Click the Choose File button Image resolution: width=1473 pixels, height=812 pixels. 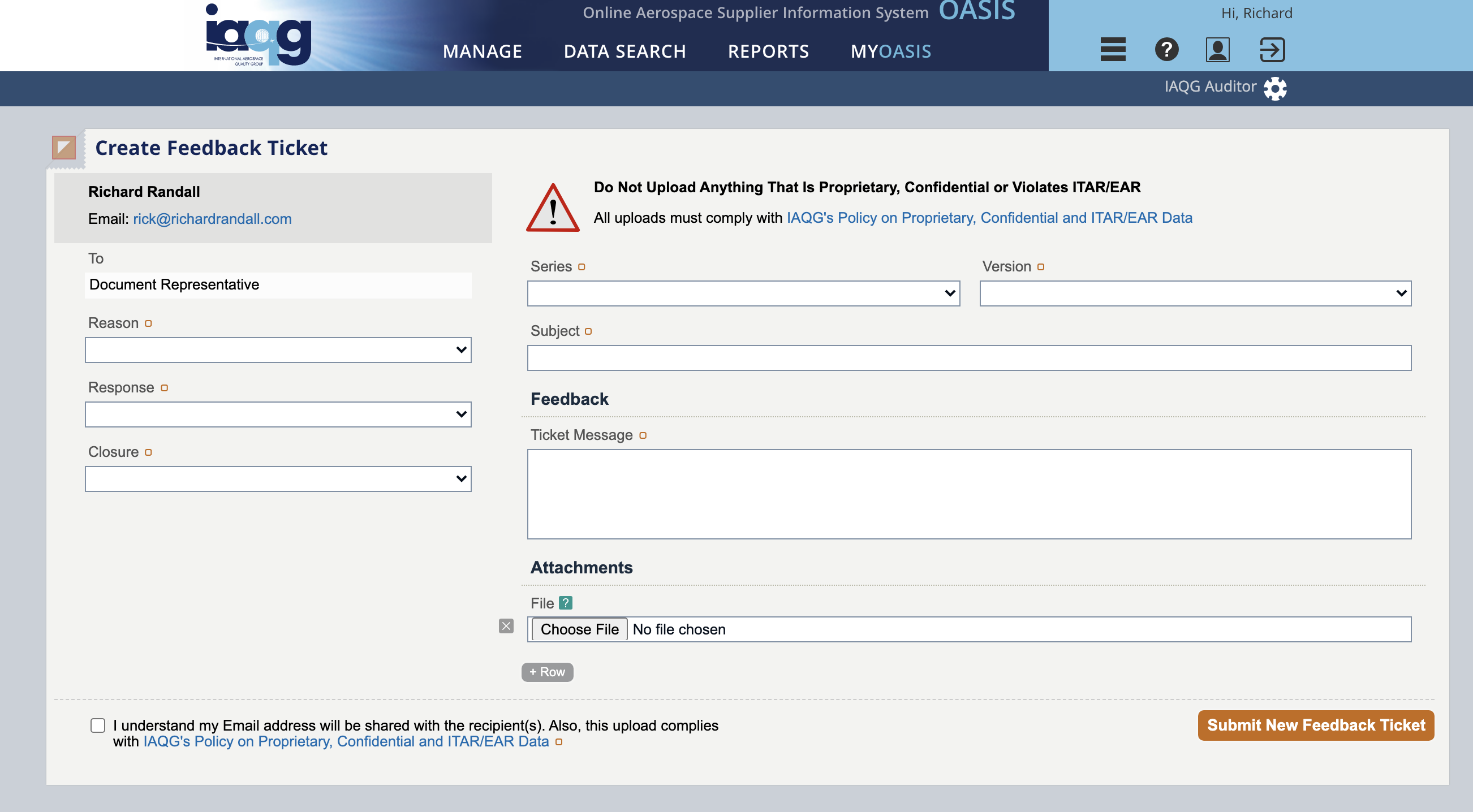(x=579, y=629)
